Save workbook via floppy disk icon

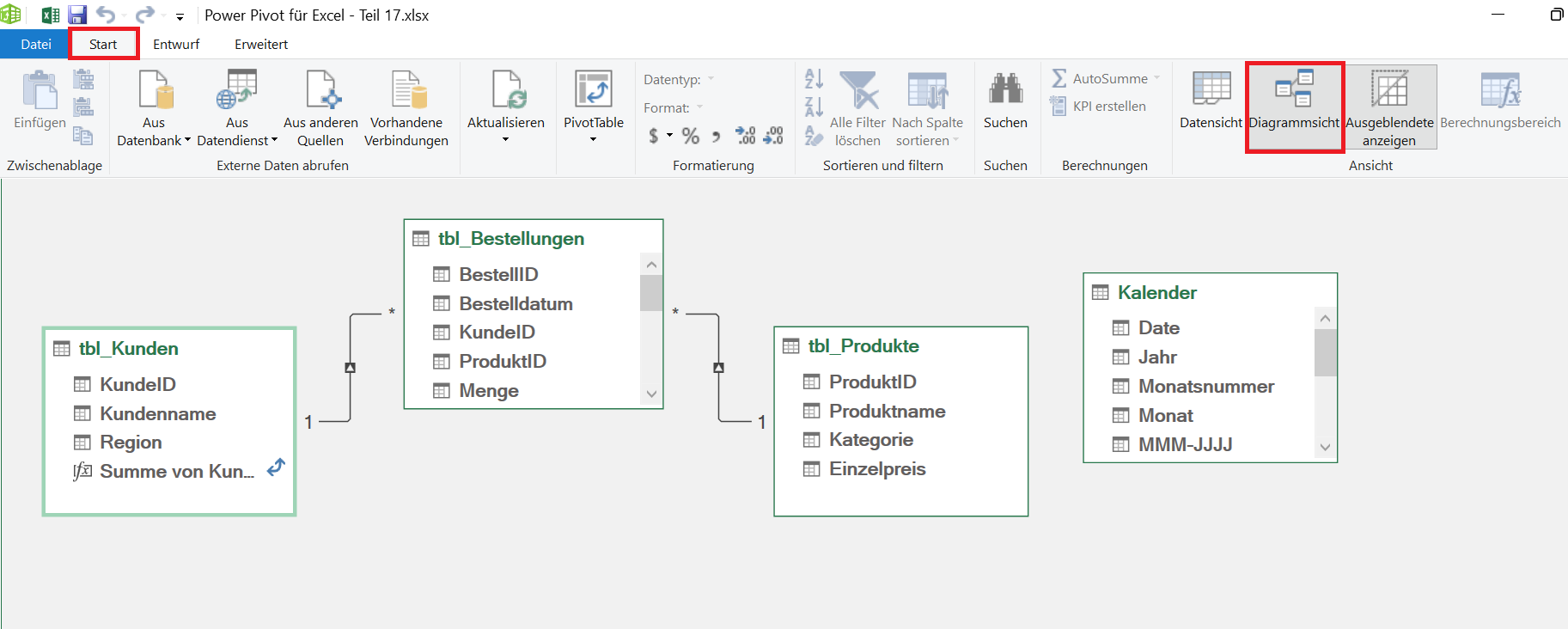(x=77, y=15)
